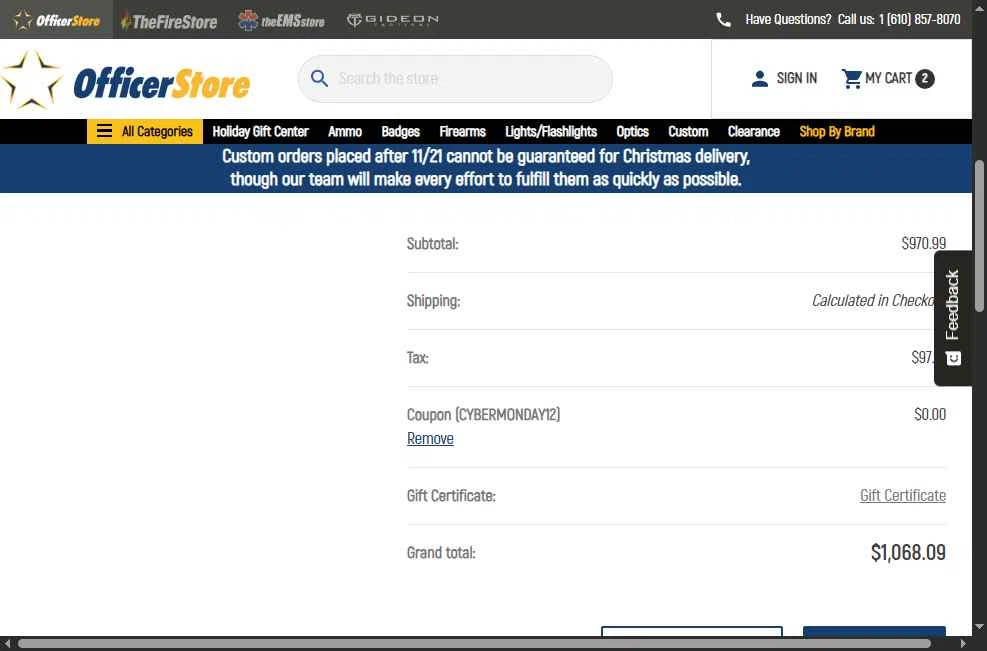Open Shop By Brand menu item
The width and height of the screenshot is (987, 651).
pos(837,132)
